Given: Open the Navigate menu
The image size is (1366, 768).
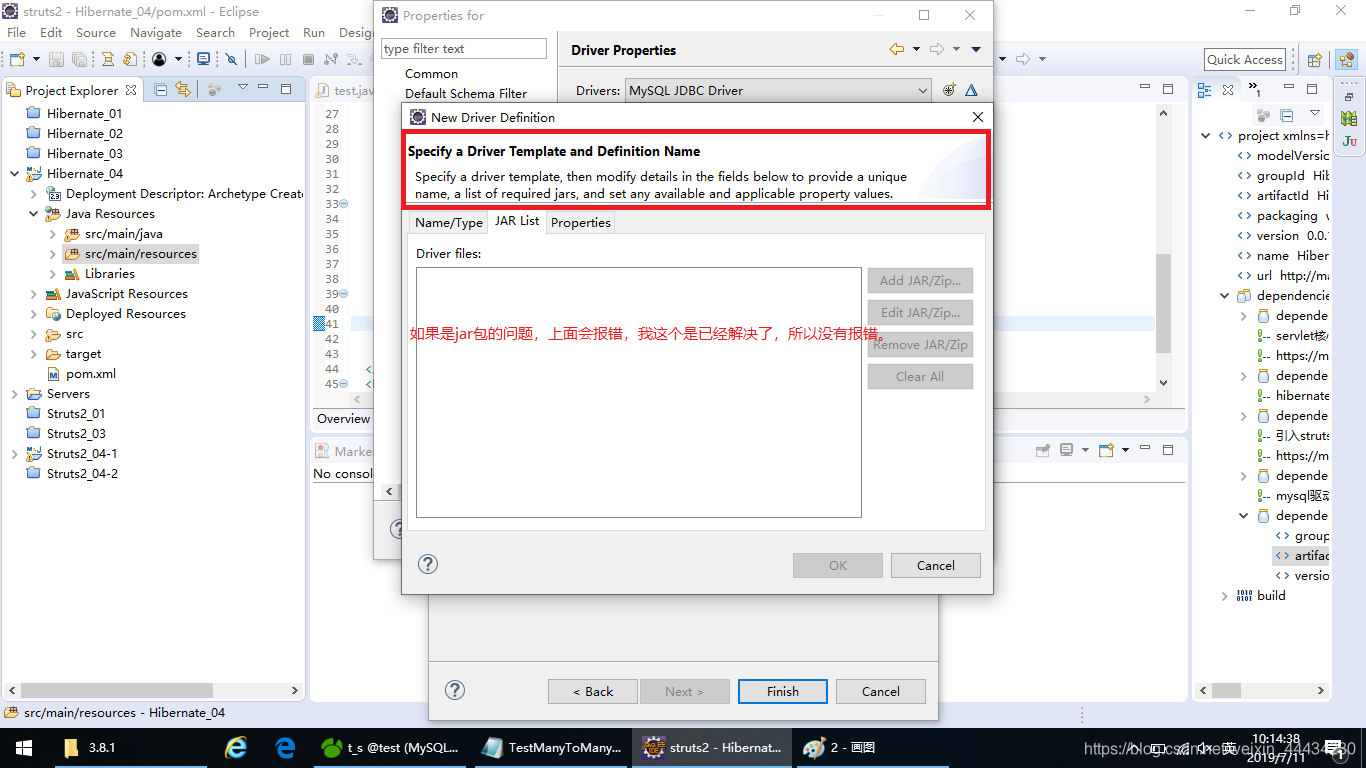Looking at the screenshot, I should point(156,32).
